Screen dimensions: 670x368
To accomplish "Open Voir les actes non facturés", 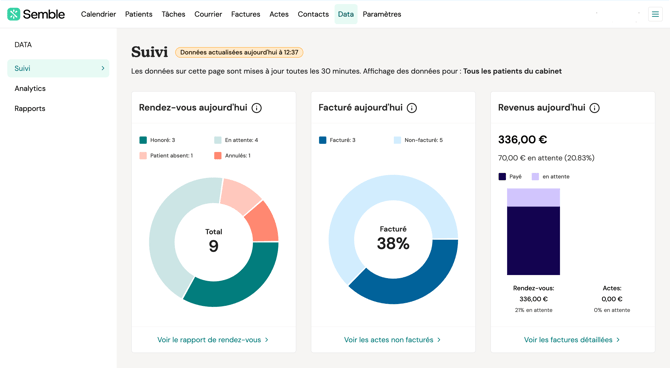I will (392, 340).
